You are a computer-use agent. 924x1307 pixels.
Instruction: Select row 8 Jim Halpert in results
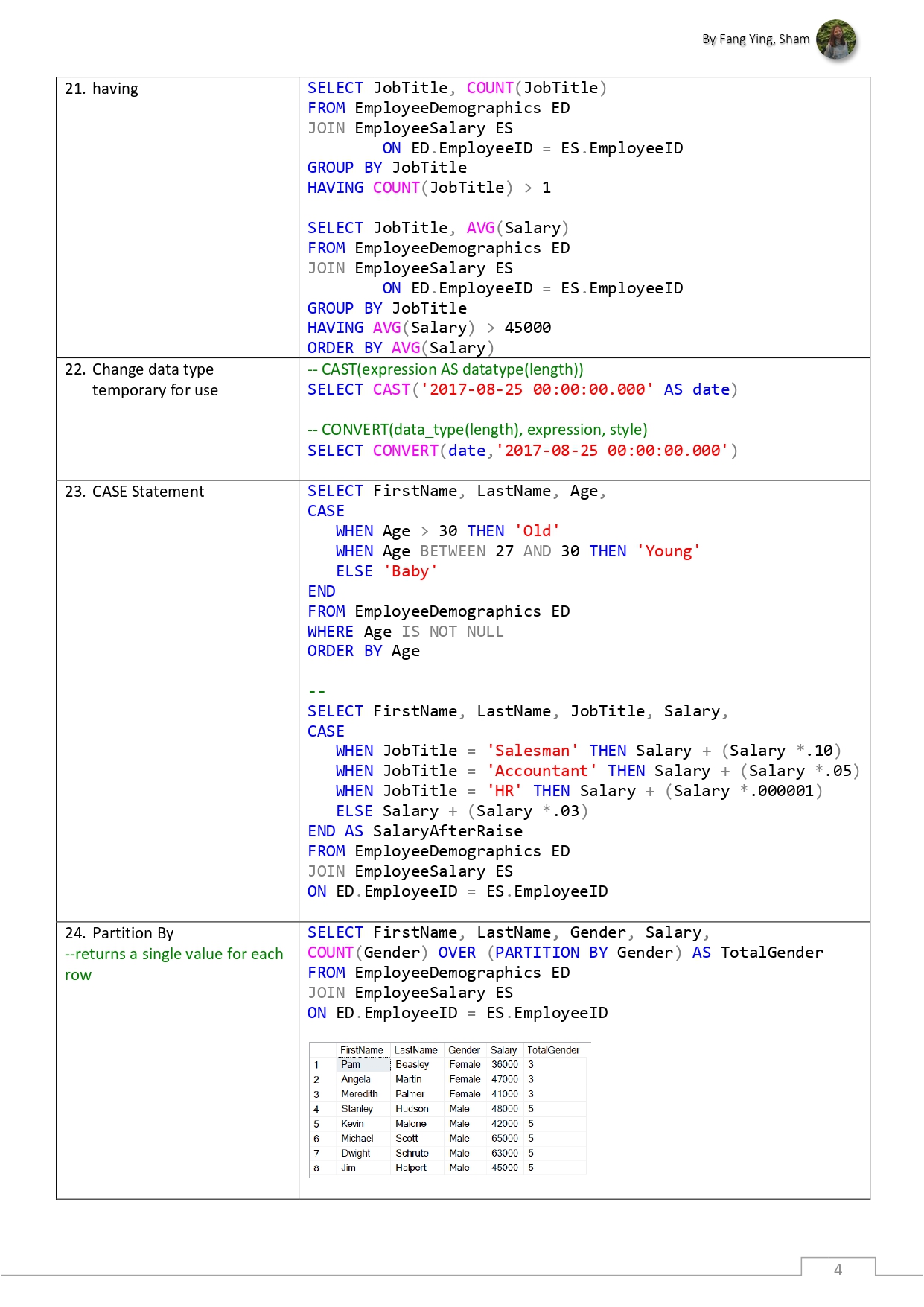tap(448, 1168)
